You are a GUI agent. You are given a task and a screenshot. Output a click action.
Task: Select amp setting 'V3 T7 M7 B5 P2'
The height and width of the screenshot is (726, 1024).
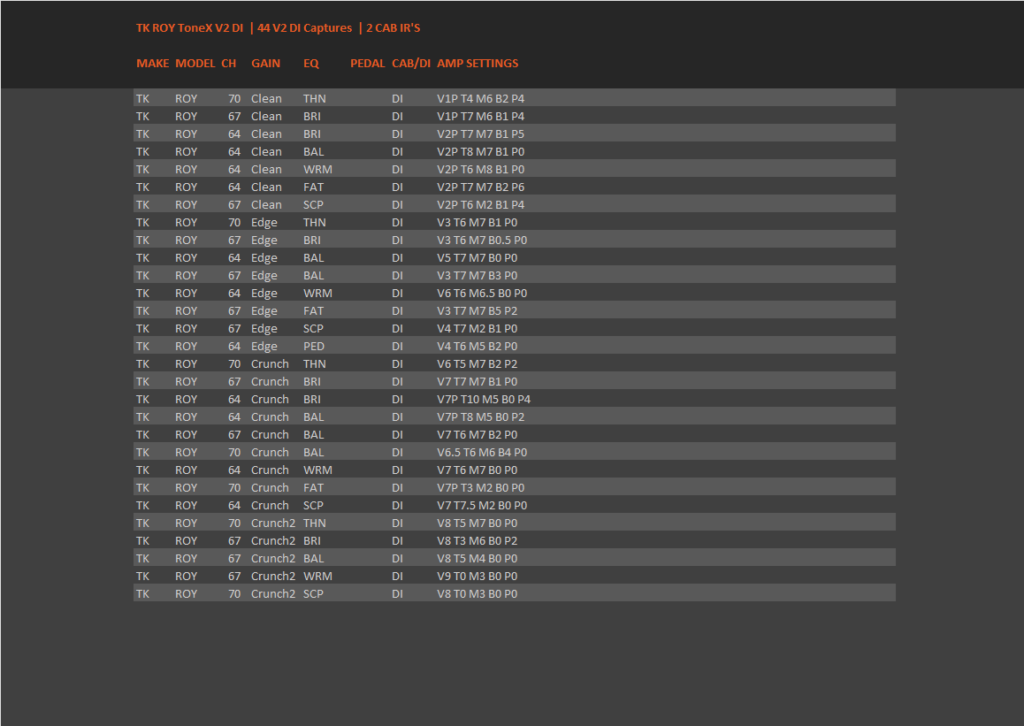click(x=477, y=311)
